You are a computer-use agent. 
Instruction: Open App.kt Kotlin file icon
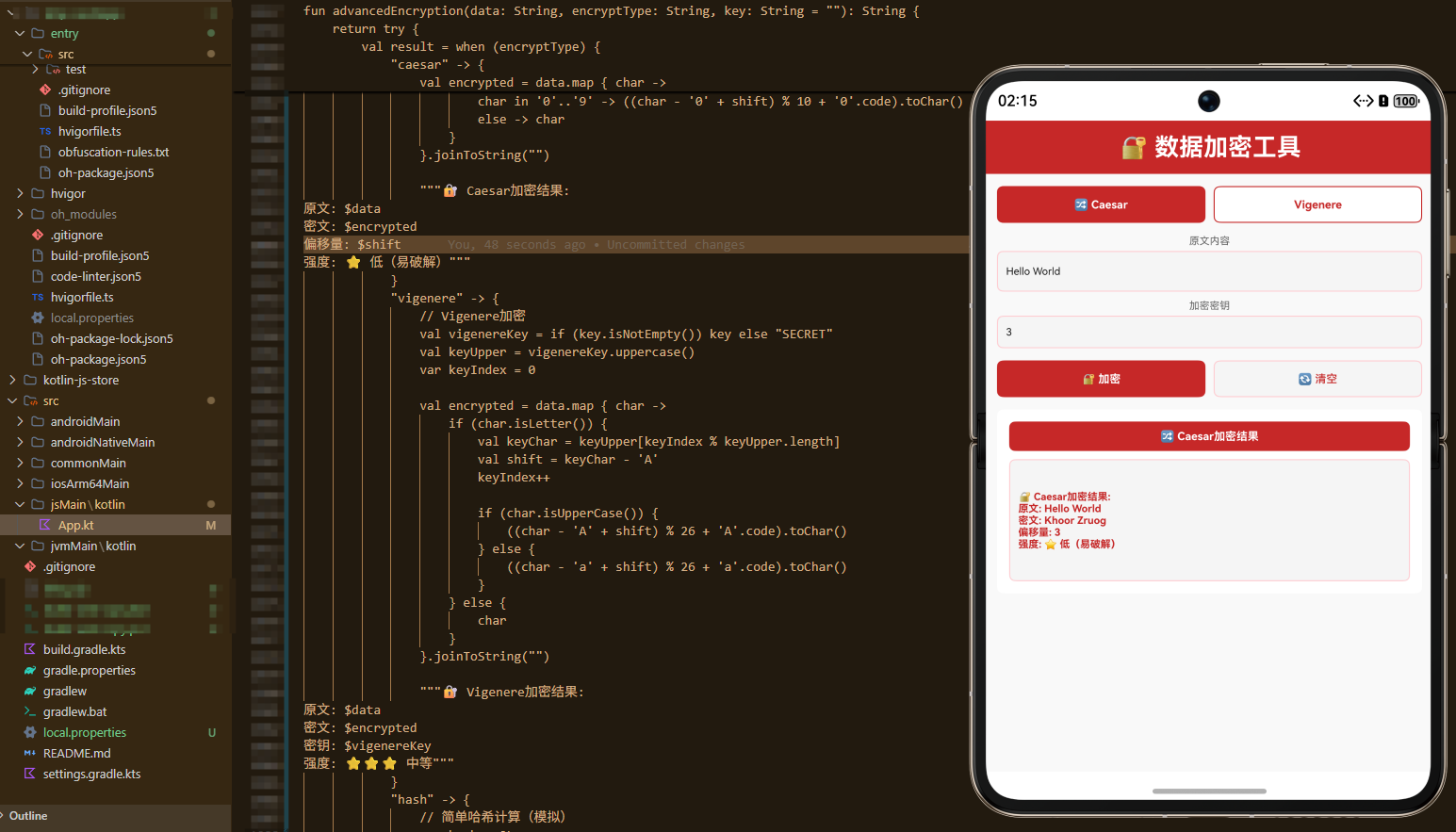(x=45, y=525)
